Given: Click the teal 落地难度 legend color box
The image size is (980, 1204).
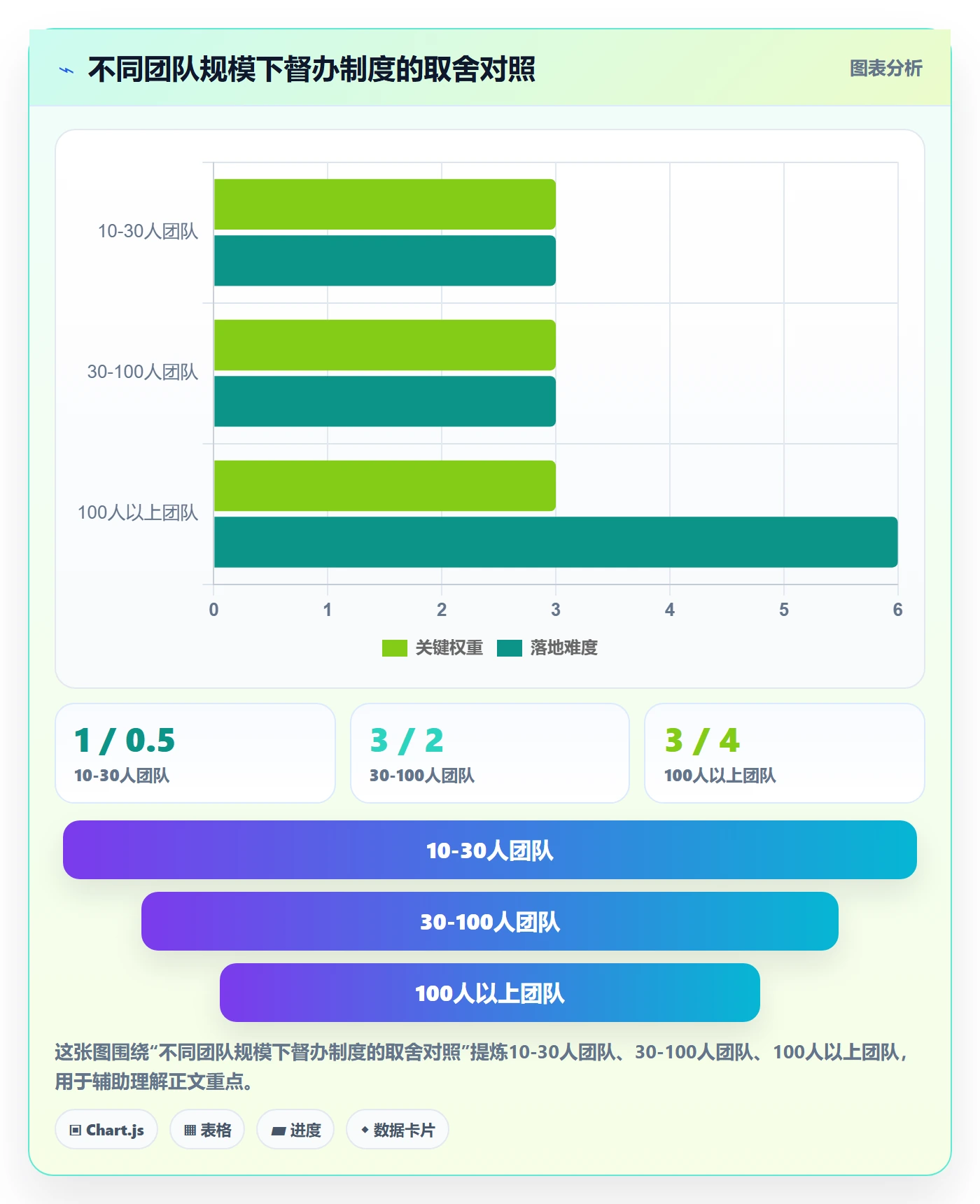Looking at the screenshot, I should (x=510, y=648).
